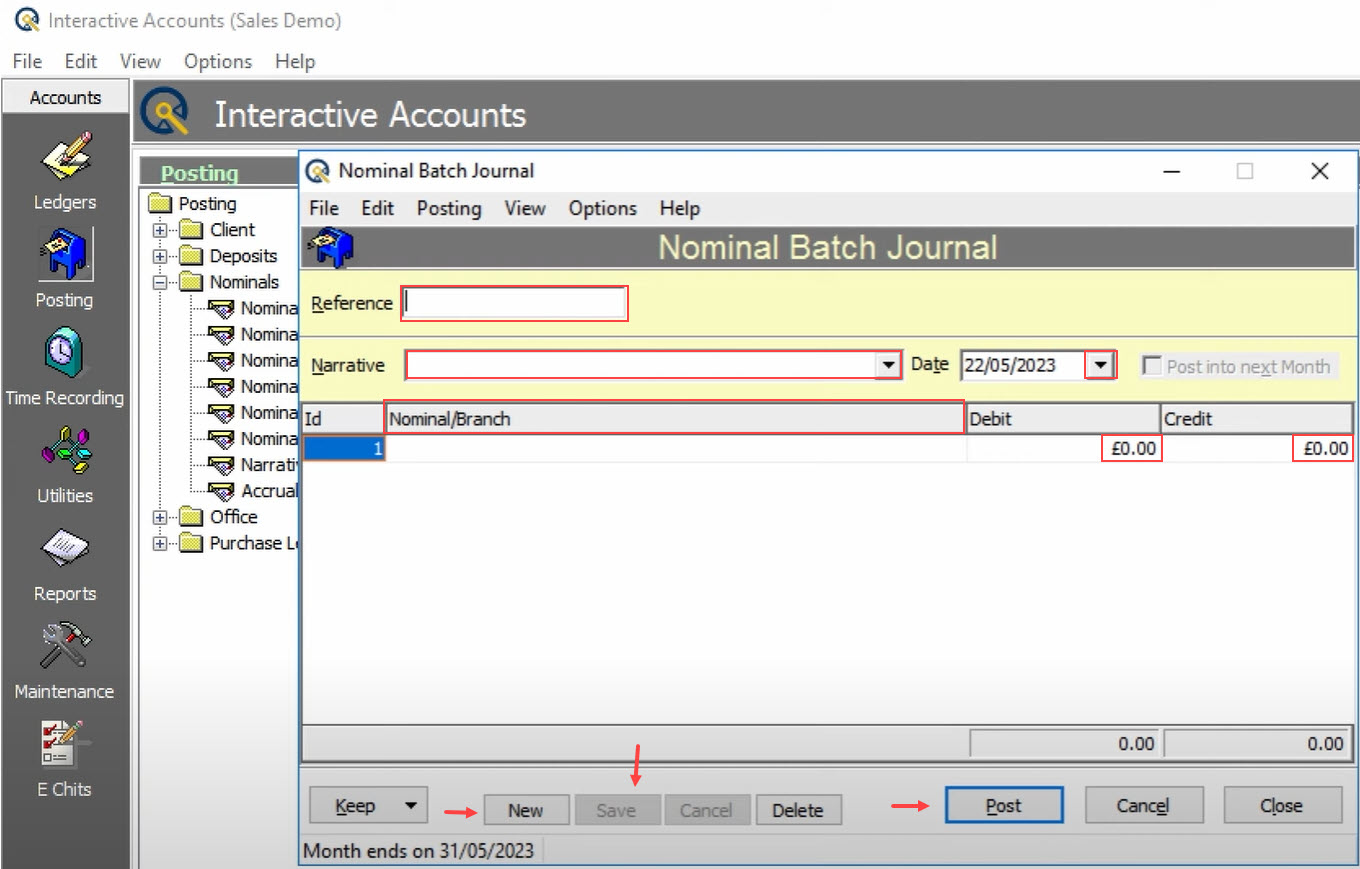
Task: Open the Date picker dropdown arrow
Action: click(x=1101, y=365)
